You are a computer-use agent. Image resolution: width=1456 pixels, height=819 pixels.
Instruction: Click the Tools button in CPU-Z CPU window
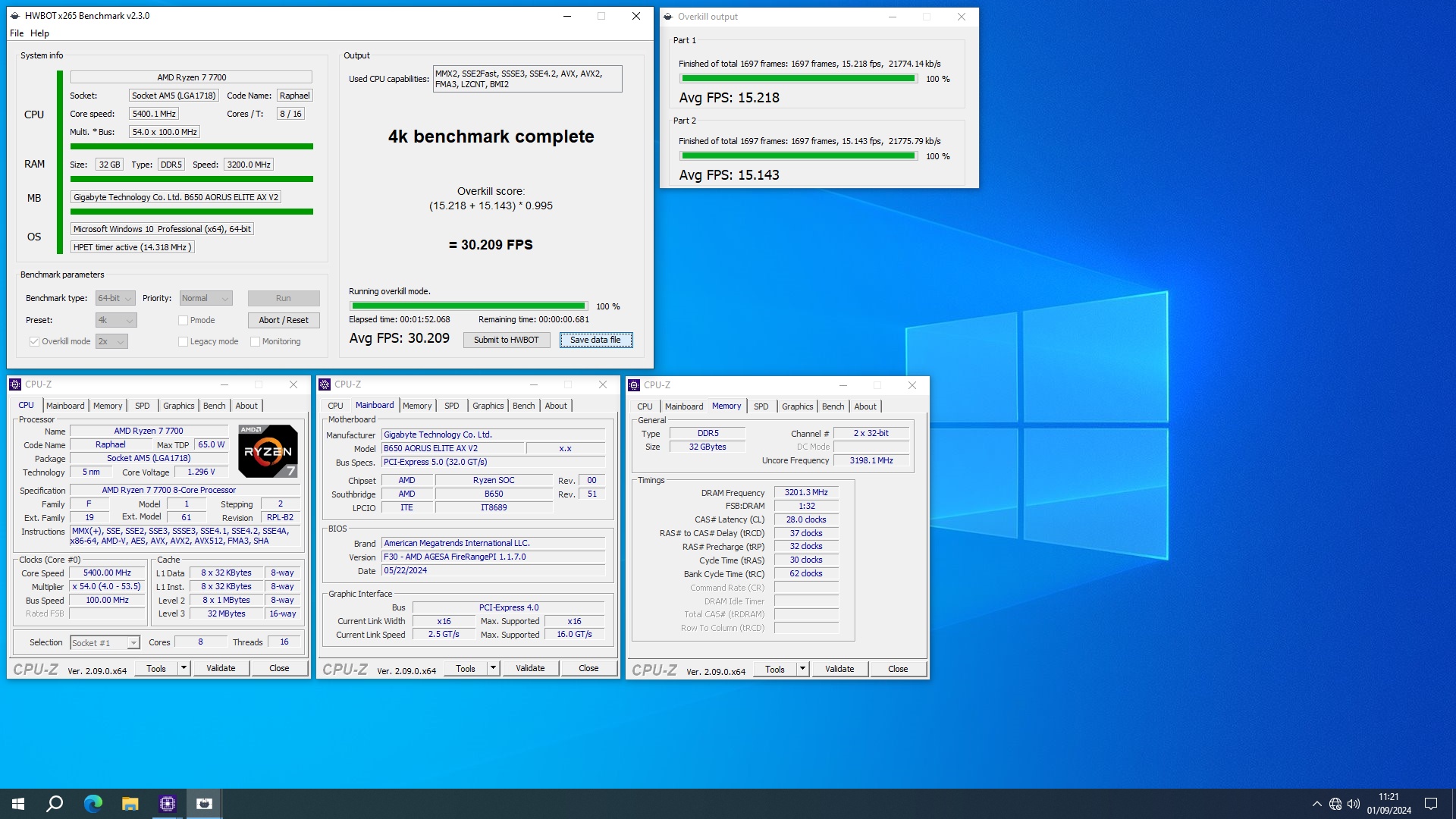point(156,668)
